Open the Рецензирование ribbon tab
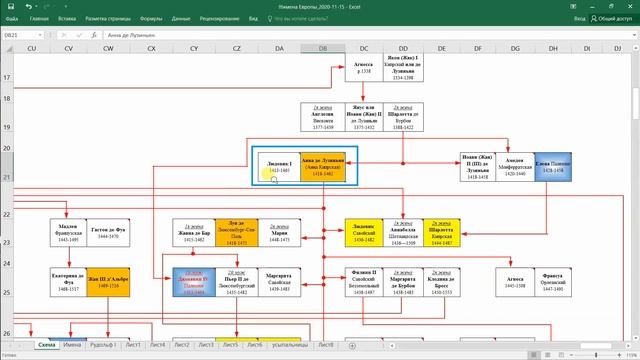 pos(219,19)
